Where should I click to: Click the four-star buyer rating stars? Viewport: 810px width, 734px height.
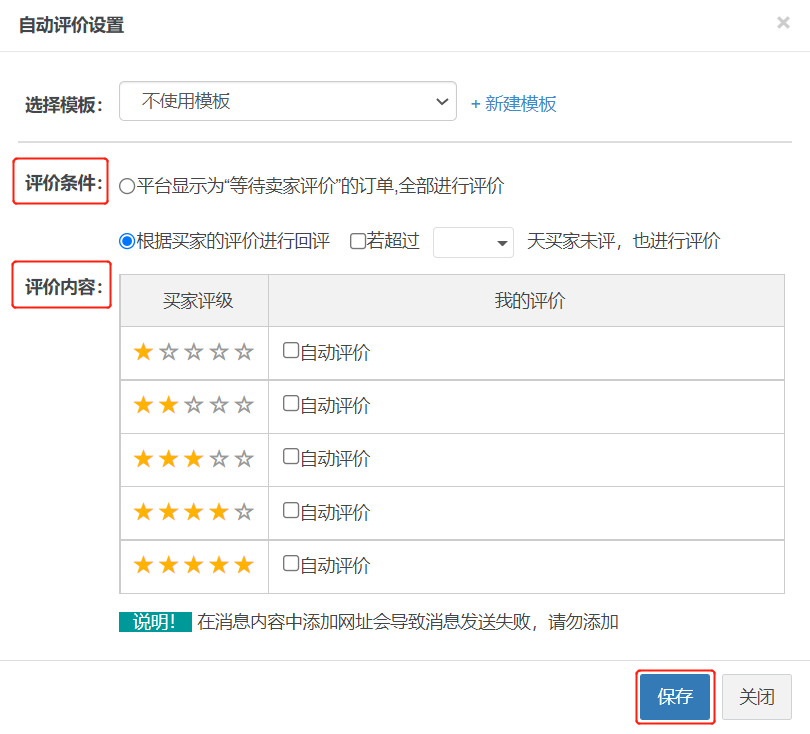pos(194,512)
